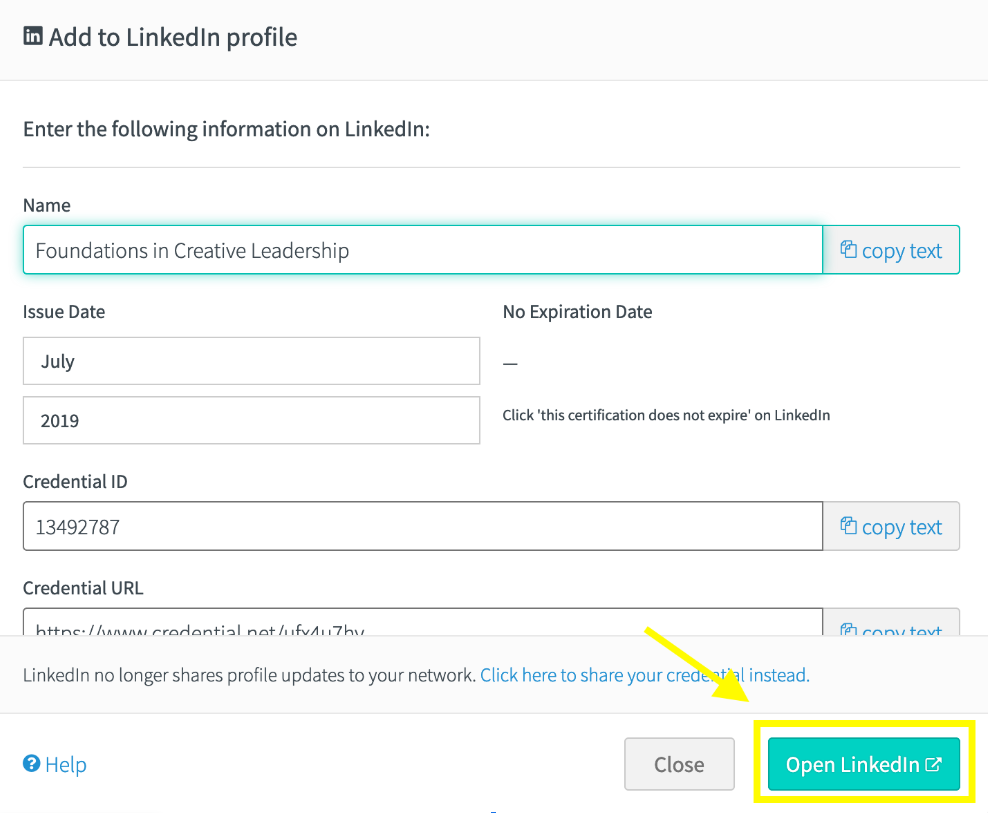Viewport: 988px width, 813px height.
Task: Close the Add to LinkedIn dialog
Action: coord(679,764)
